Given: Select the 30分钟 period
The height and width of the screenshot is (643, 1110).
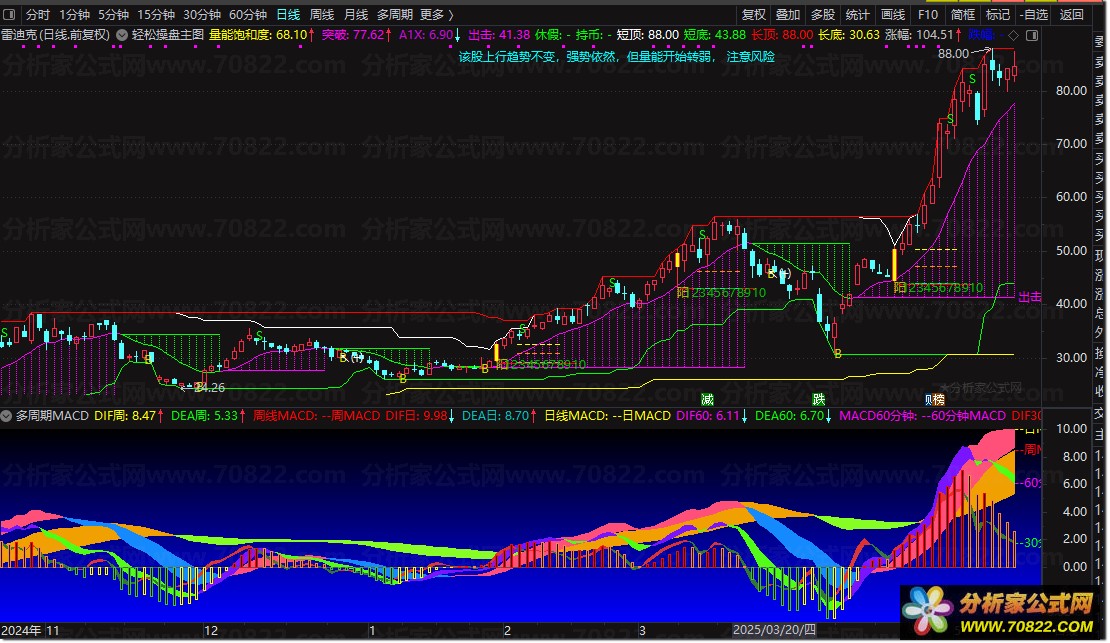Looking at the screenshot, I should click(201, 14).
